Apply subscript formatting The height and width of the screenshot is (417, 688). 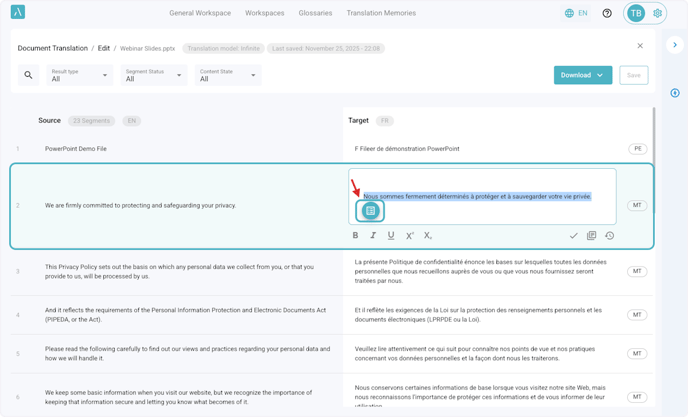coord(428,236)
